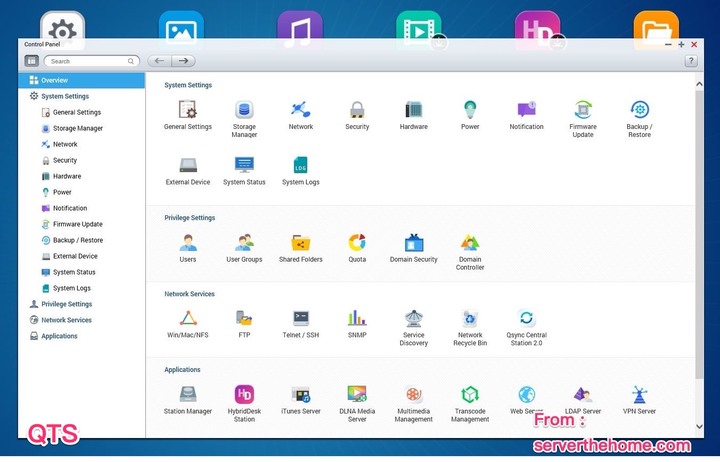Open Power lightbulb icon in main panel
Screen dimensions: 720x462
[470, 110]
